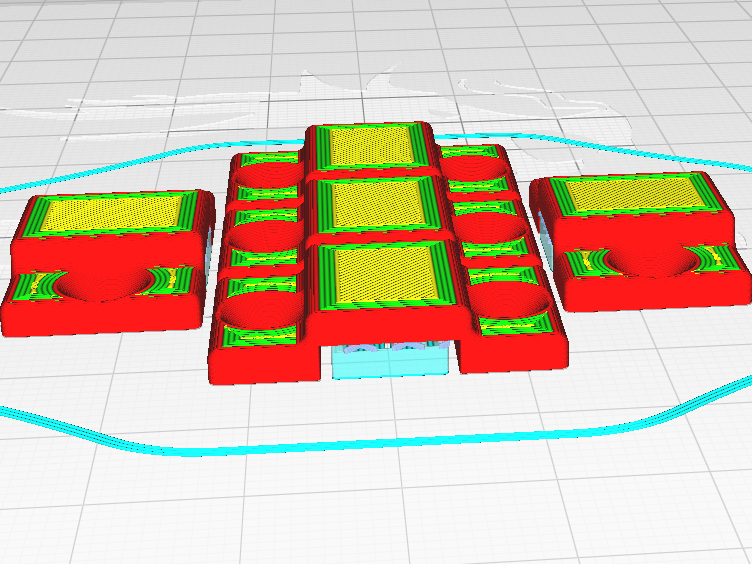Select the large center printed part
Image resolution: width=752 pixels, height=564 pixels.
tap(388, 253)
